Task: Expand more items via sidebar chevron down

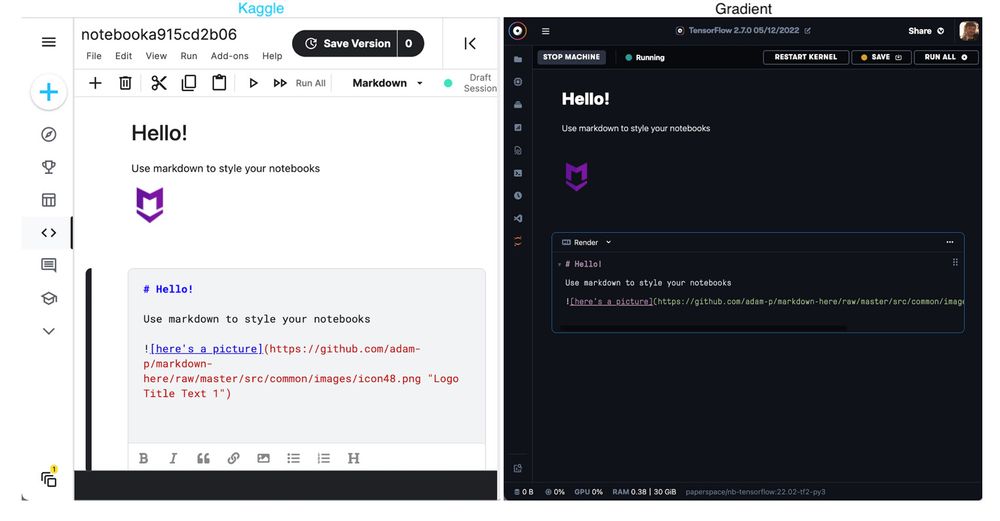Action: click(48, 331)
